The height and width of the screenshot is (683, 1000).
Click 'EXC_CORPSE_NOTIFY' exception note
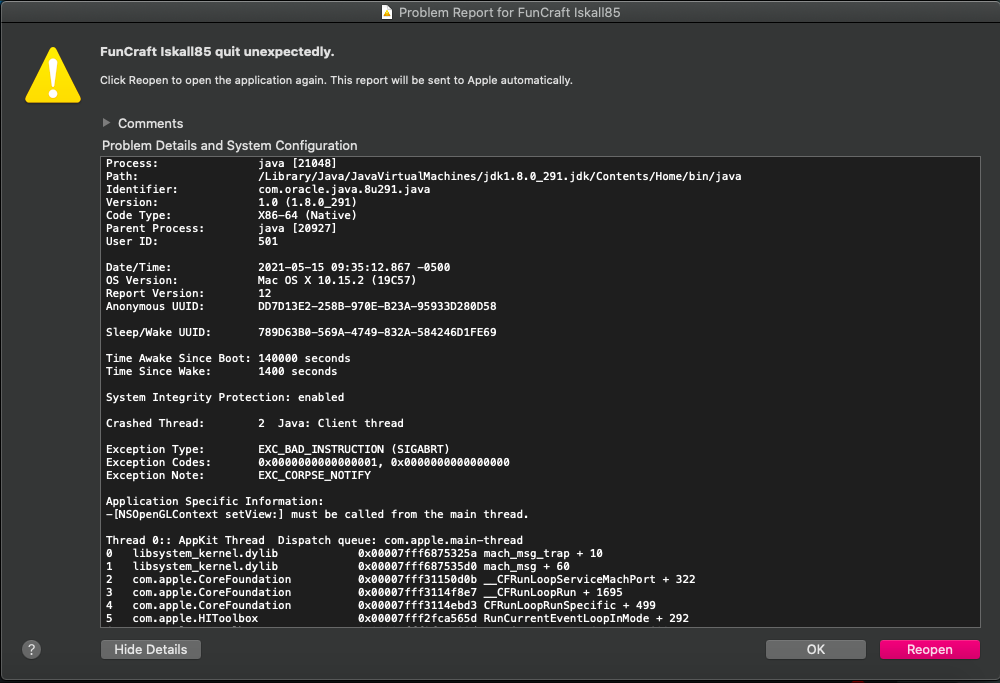coord(314,475)
